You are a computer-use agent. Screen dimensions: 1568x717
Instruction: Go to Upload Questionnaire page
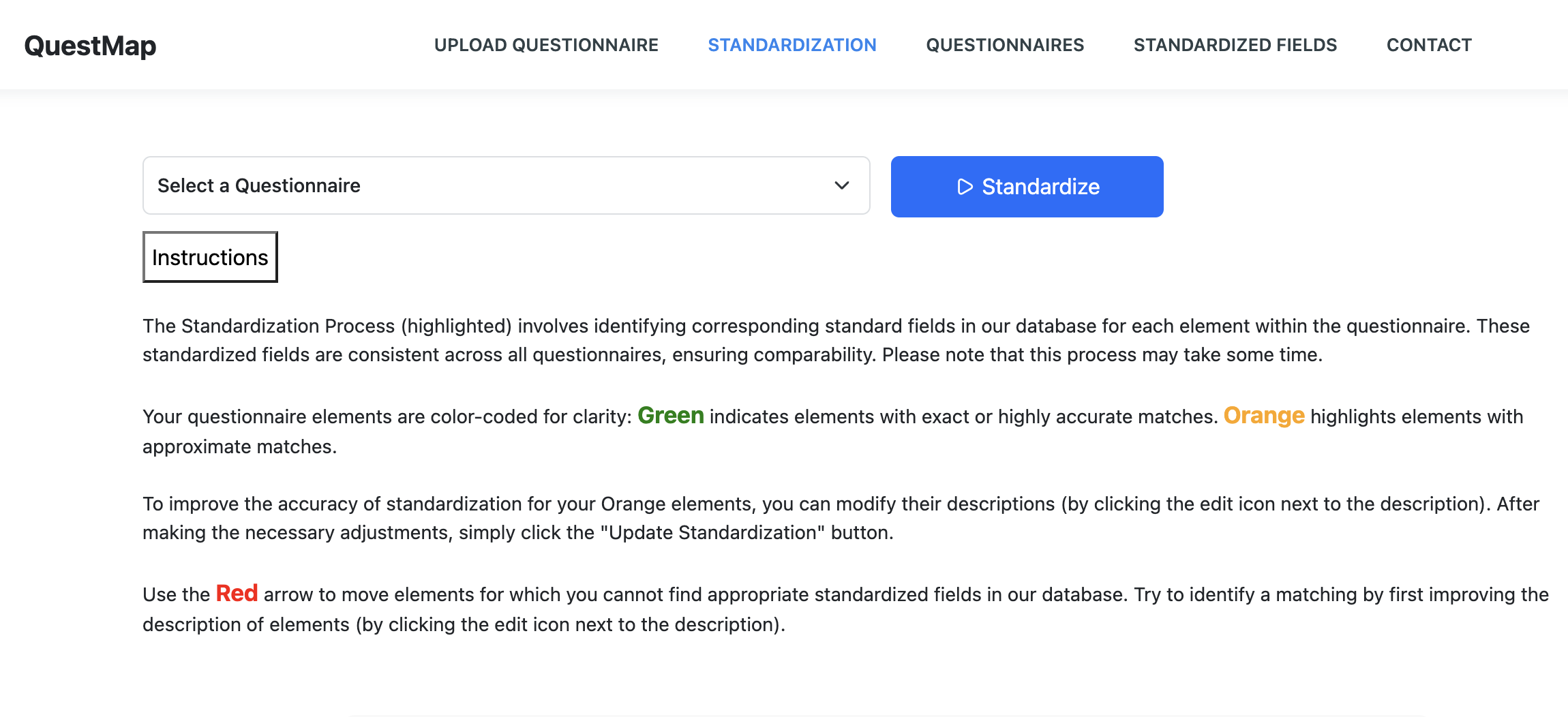(546, 45)
